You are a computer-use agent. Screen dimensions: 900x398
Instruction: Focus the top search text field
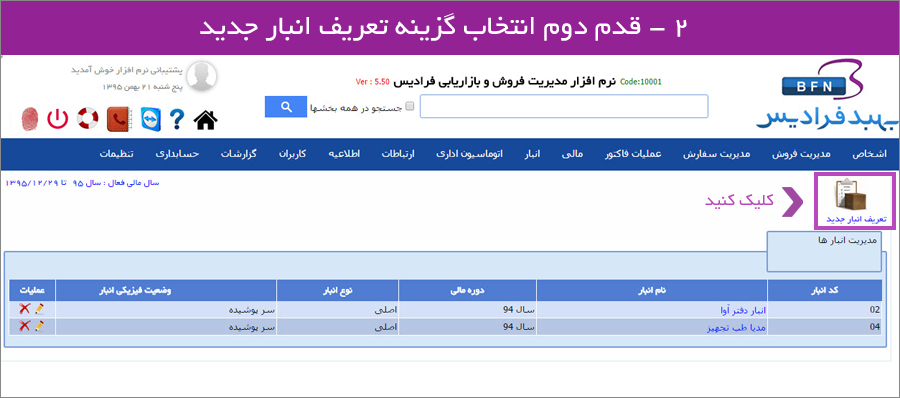[564, 106]
